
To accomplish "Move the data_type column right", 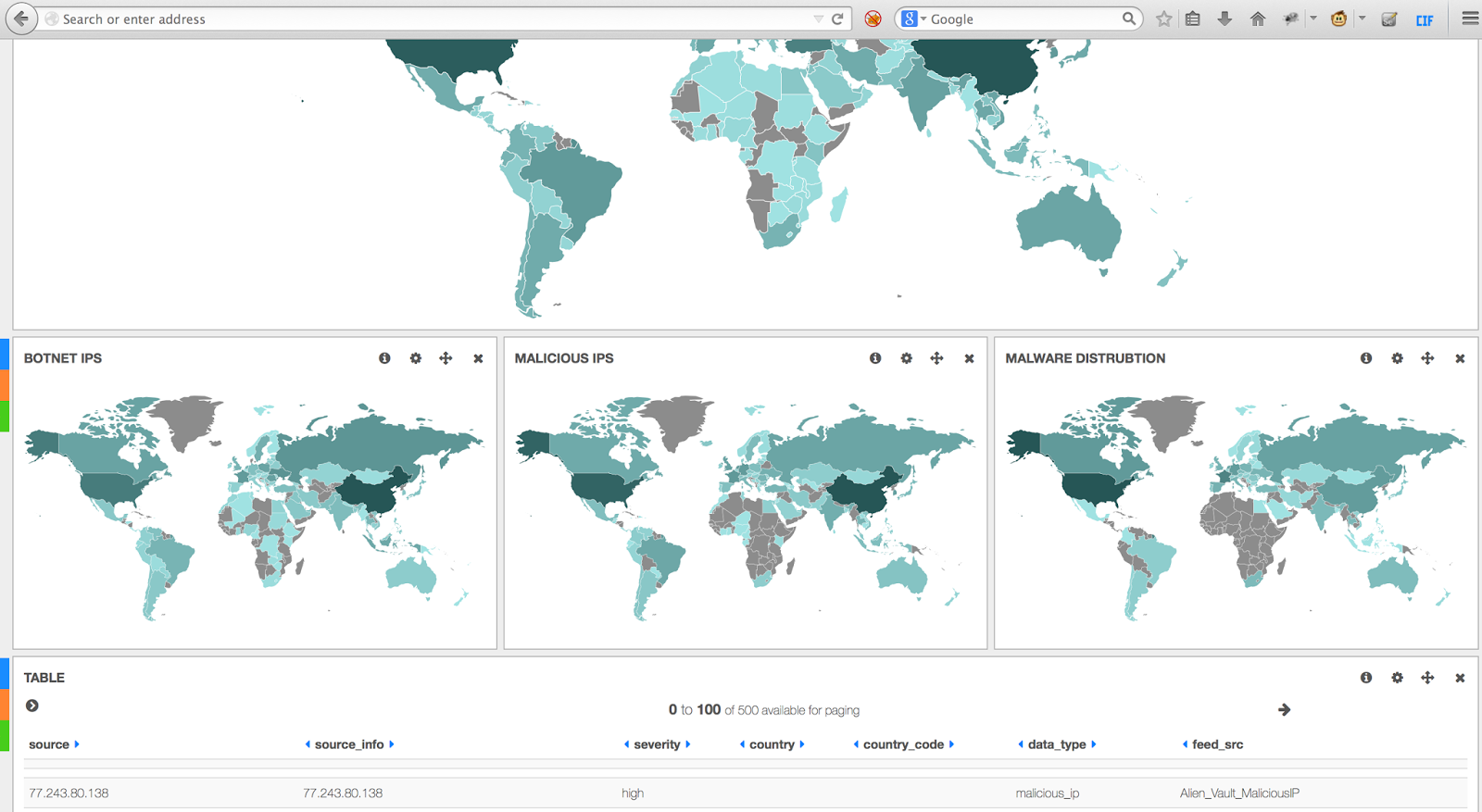I will point(1094,744).
